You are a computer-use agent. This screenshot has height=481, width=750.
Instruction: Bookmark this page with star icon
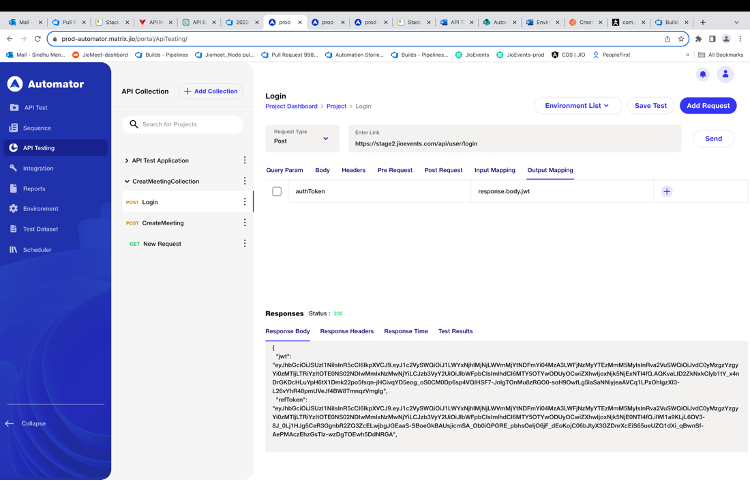point(681,39)
